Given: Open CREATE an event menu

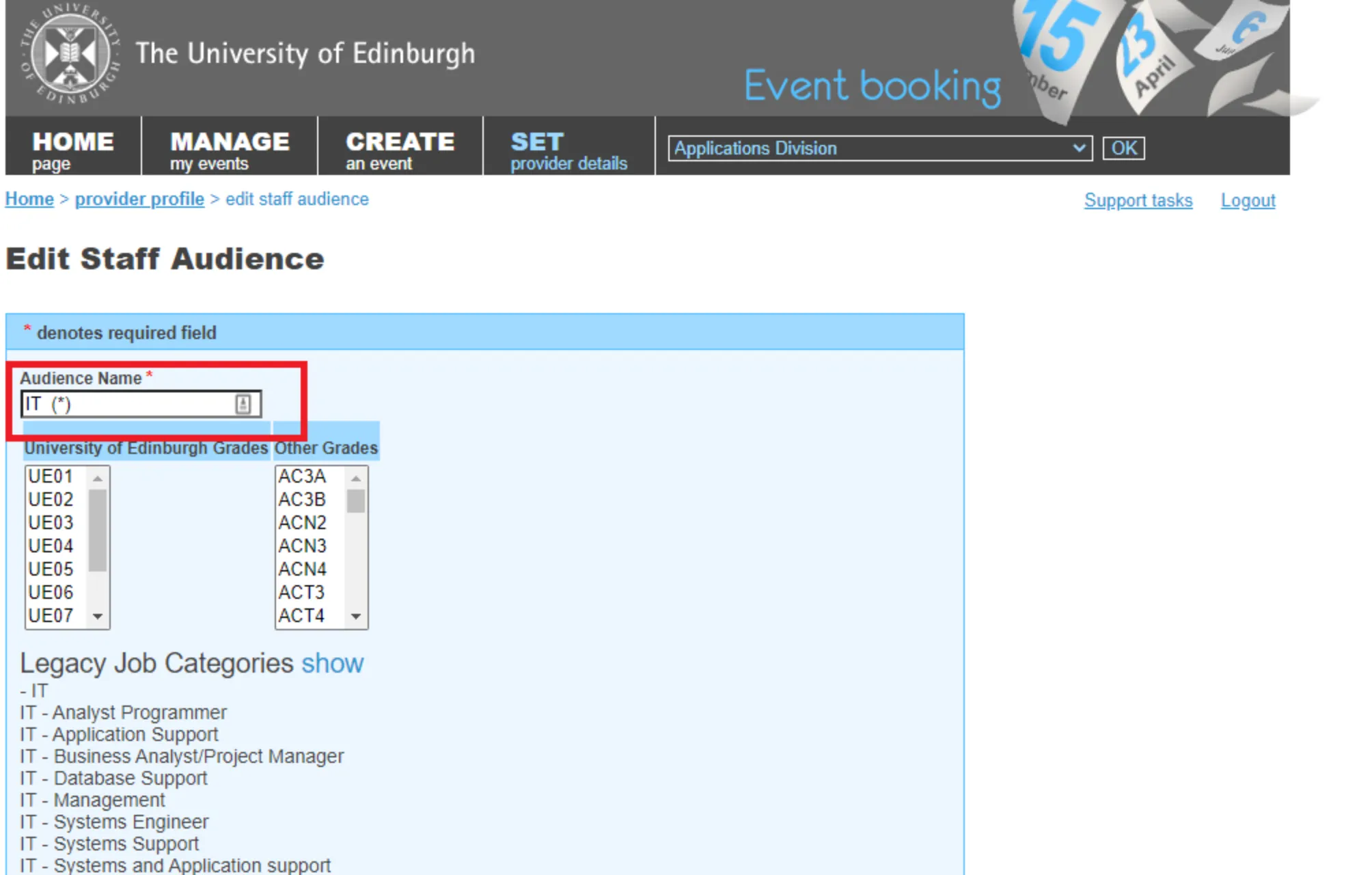Looking at the screenshot, I should [x=400, y=150].
